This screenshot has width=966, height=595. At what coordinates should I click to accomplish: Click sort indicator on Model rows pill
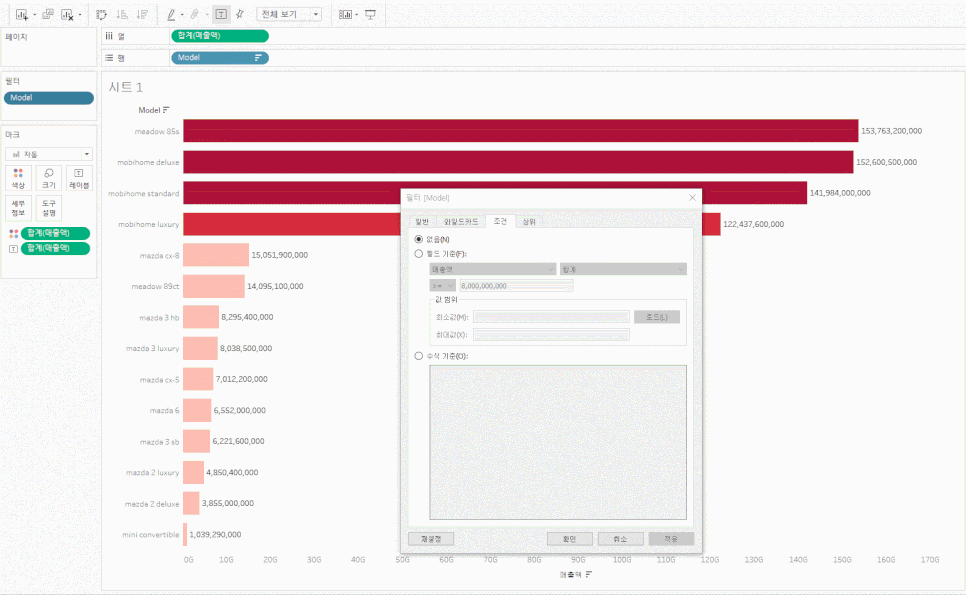click(258, 58)
